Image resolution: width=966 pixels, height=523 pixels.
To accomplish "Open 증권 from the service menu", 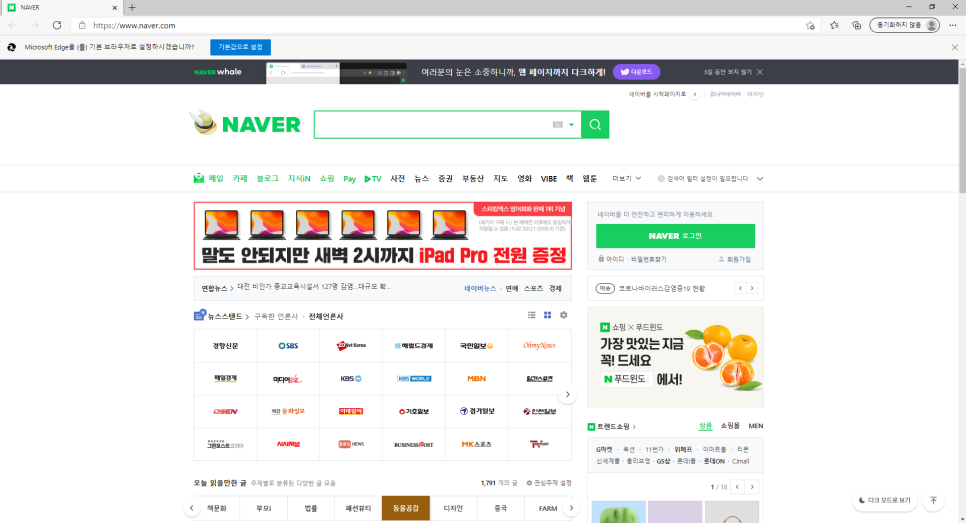I will coord(445,179).
